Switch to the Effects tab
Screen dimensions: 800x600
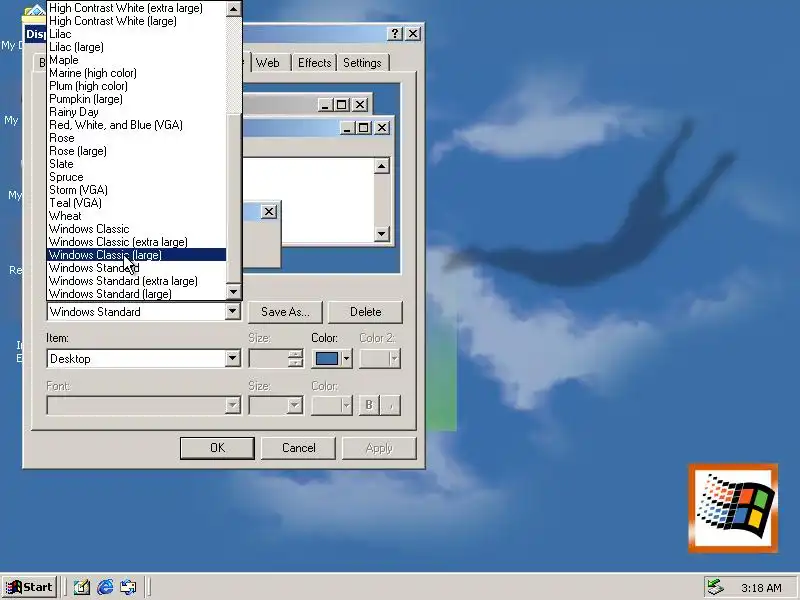314,63
